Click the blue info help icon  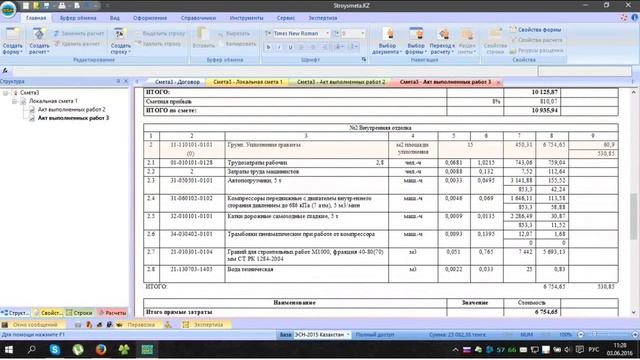pos(635,18)
